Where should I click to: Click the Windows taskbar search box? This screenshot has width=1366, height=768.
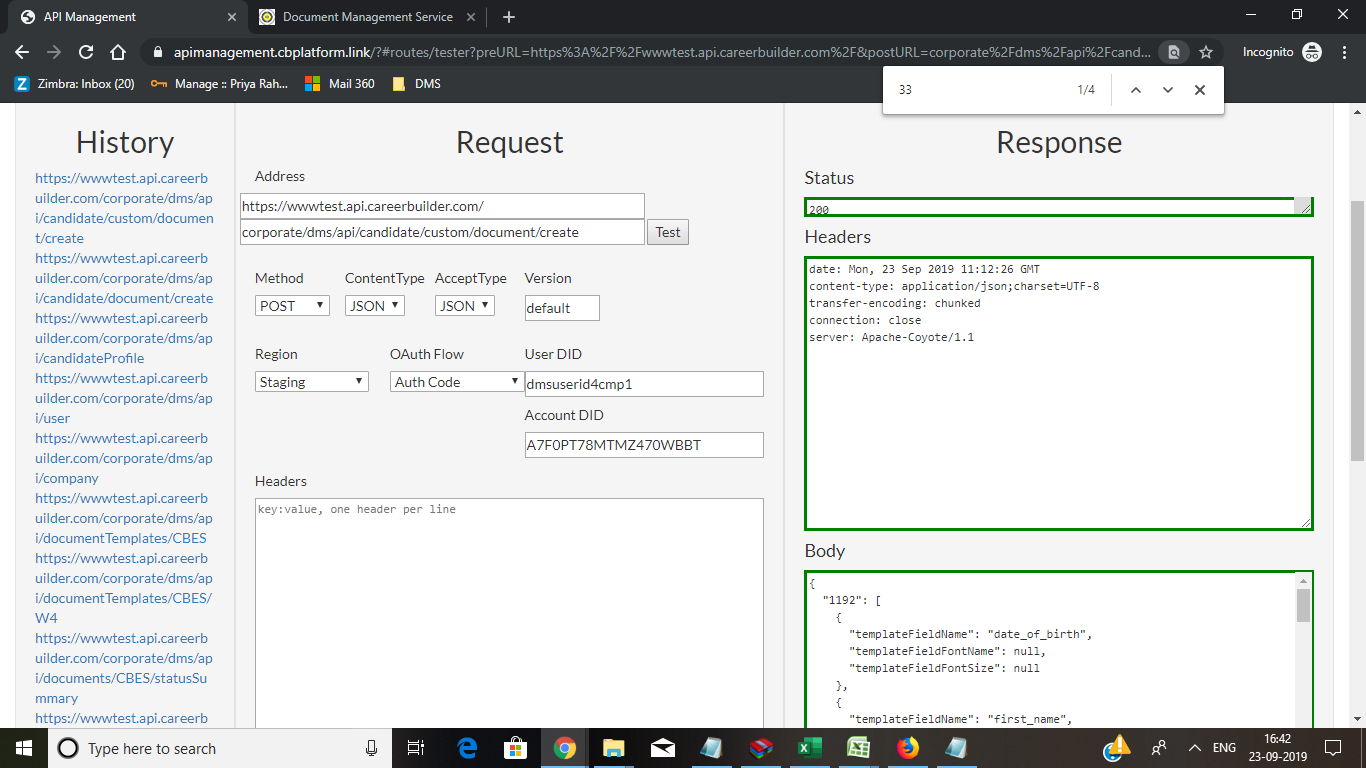pos(220,748)
